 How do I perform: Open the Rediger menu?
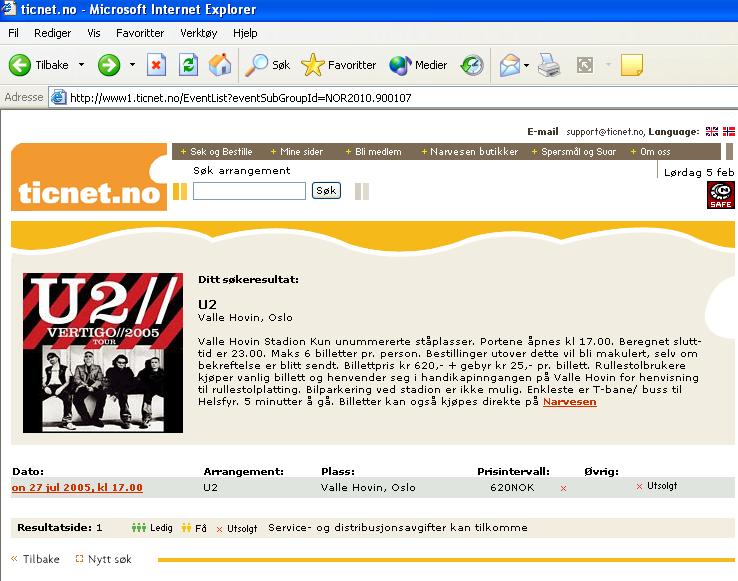(x=52, y=33)
